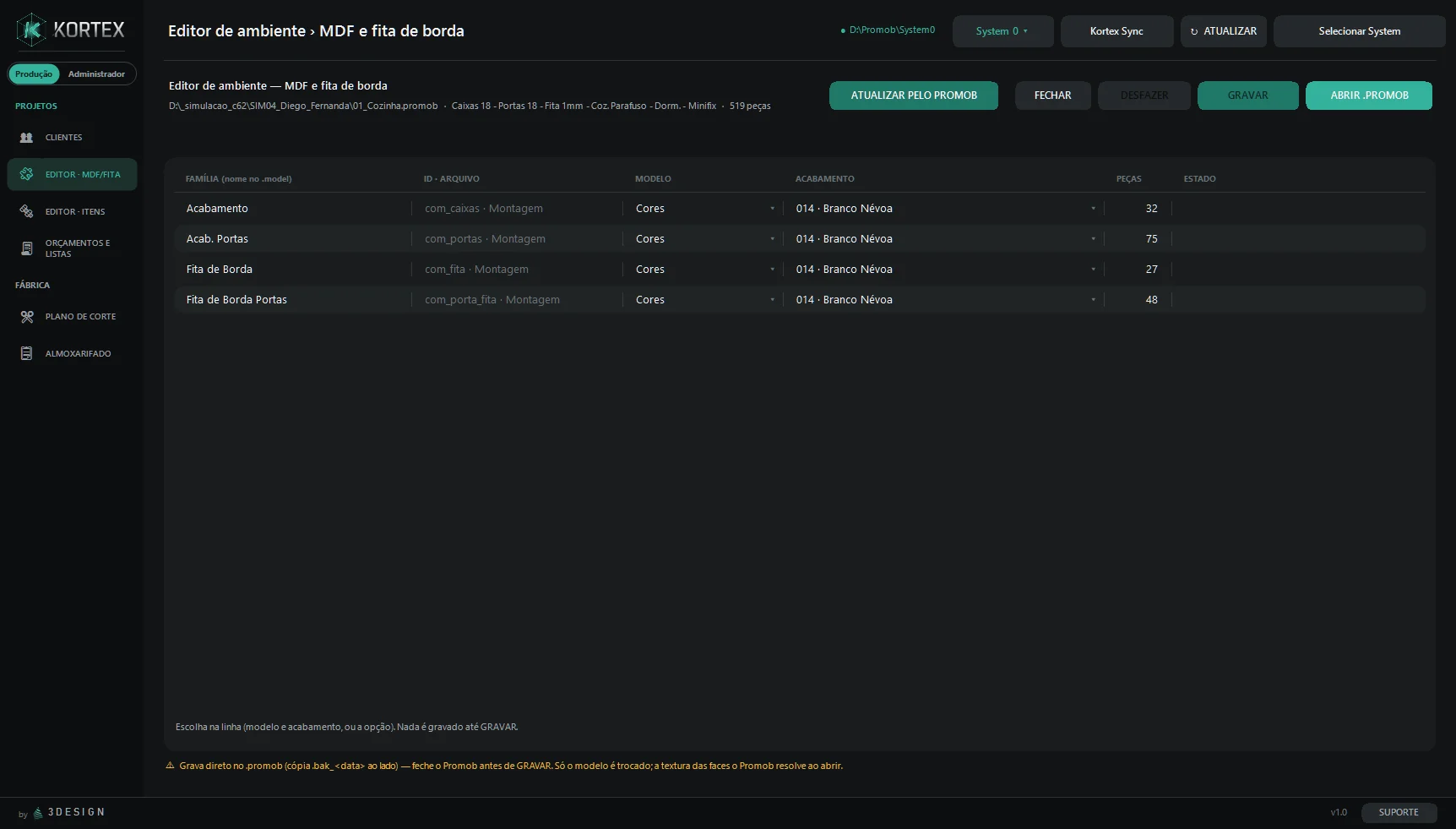
Task: Click the Gravar button
Action: pos(1247,95)
